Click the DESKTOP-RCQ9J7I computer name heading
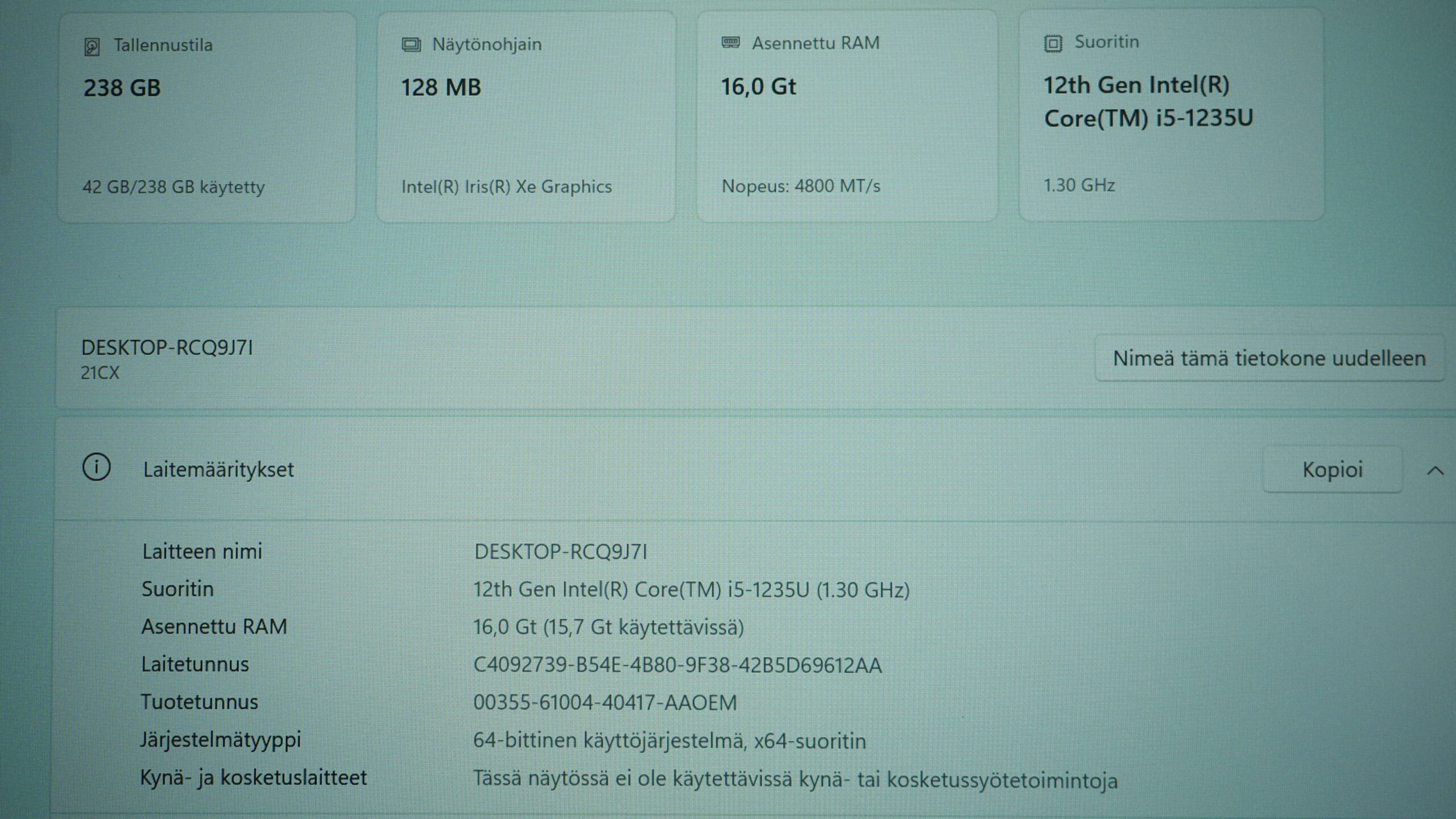This screenshot has width=1456, height=819. pyautogui.click(x=167, y=348)
